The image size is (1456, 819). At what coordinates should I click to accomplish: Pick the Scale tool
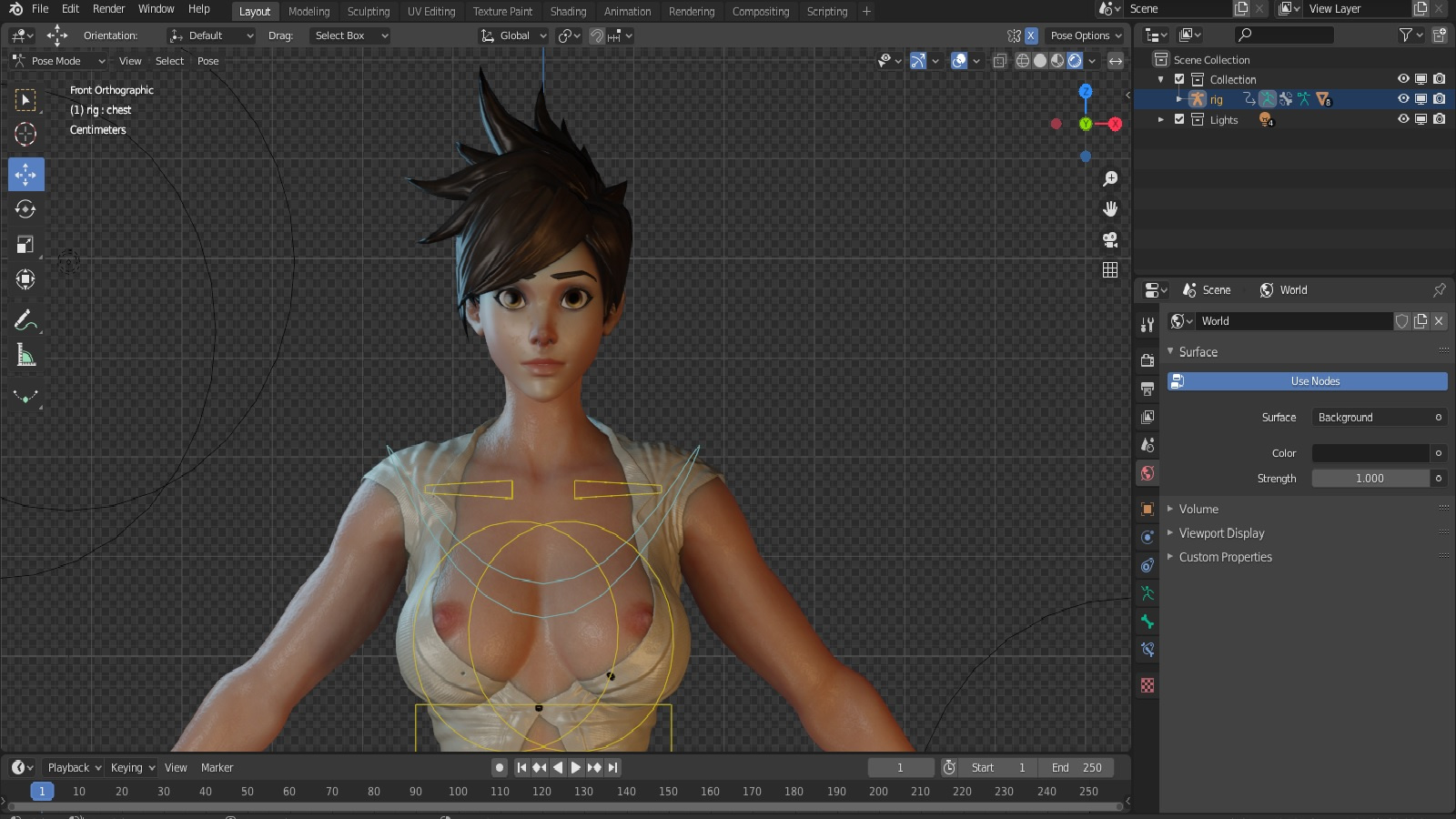[x=25, y=245]
